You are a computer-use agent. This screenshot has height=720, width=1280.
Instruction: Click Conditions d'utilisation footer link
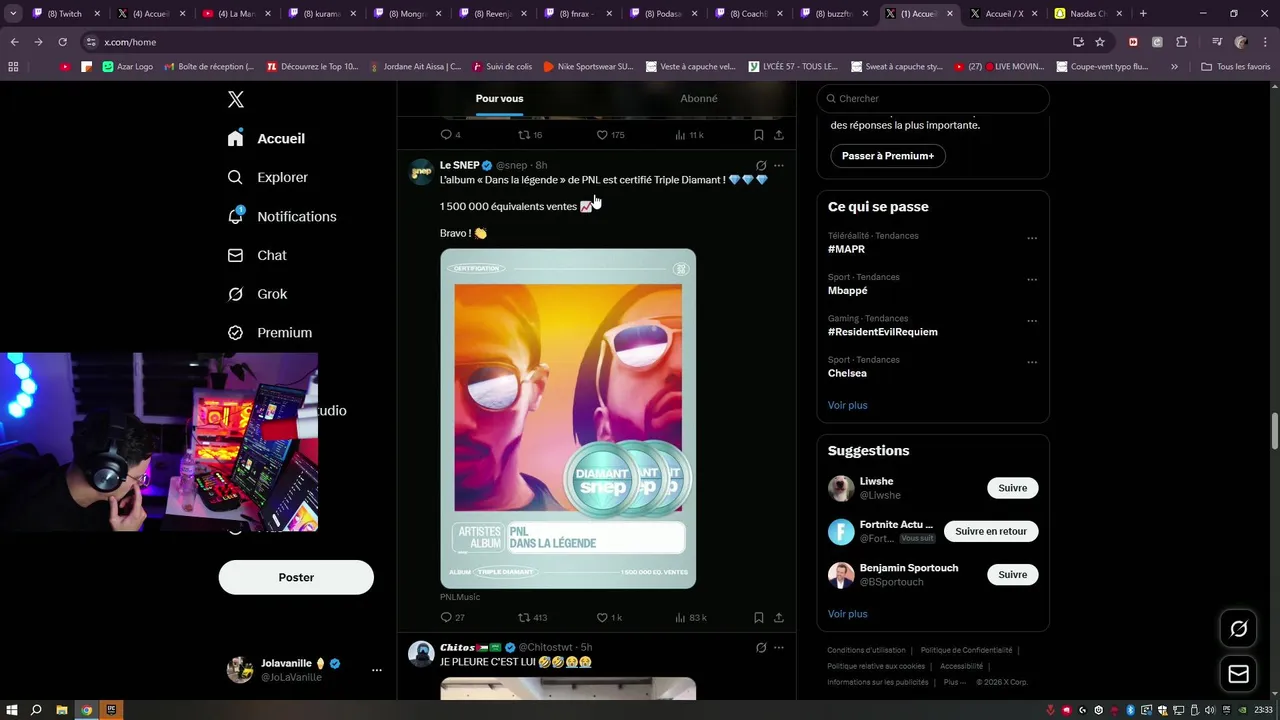866,650
